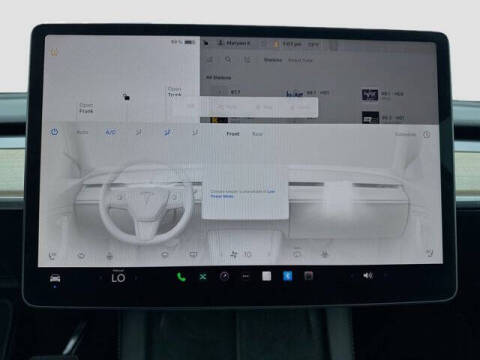Toggle passenger seat heater icon
Image resolution: width=480 pixels, height=360 pixels.
tap(430, 253)
